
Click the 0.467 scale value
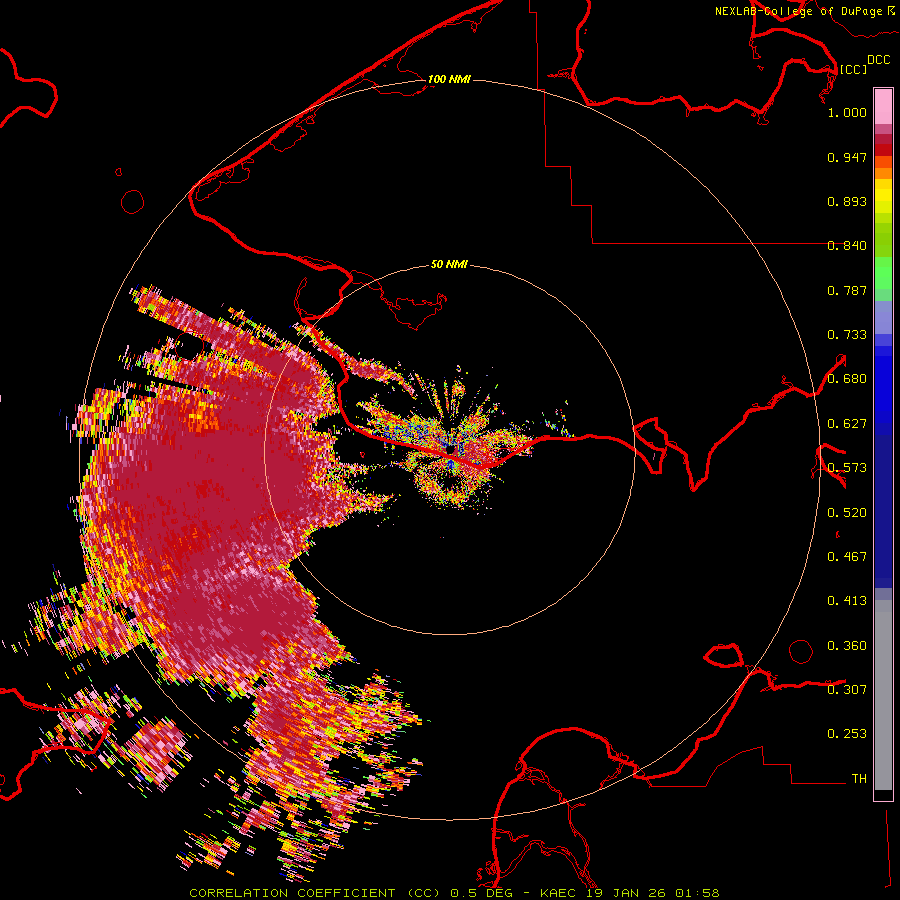coord(847,557)
